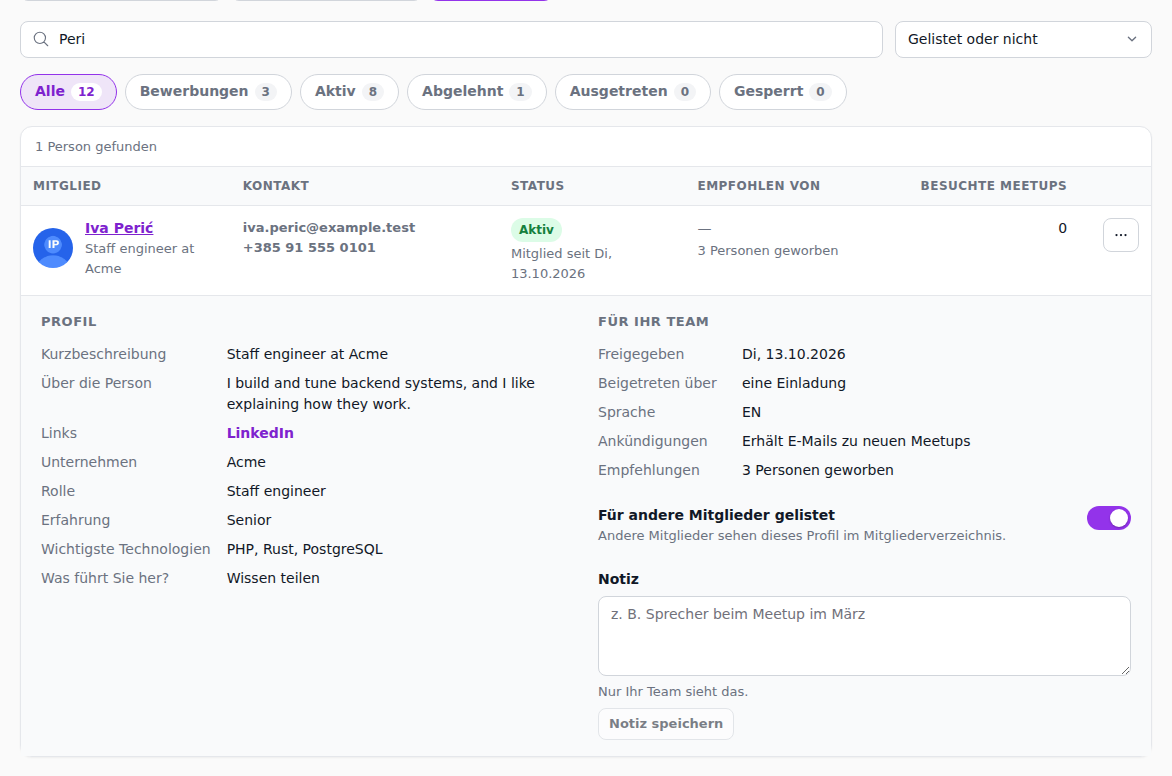
Task: Click the Notiz textarea resize handle
Action: point(1125,670)
